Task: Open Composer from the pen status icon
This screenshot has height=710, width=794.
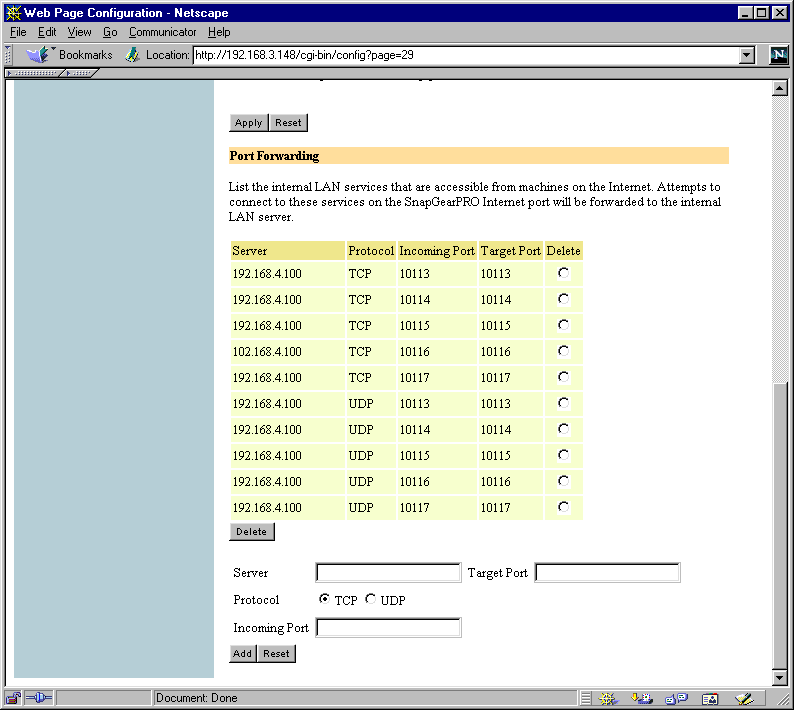Action: 744,699
